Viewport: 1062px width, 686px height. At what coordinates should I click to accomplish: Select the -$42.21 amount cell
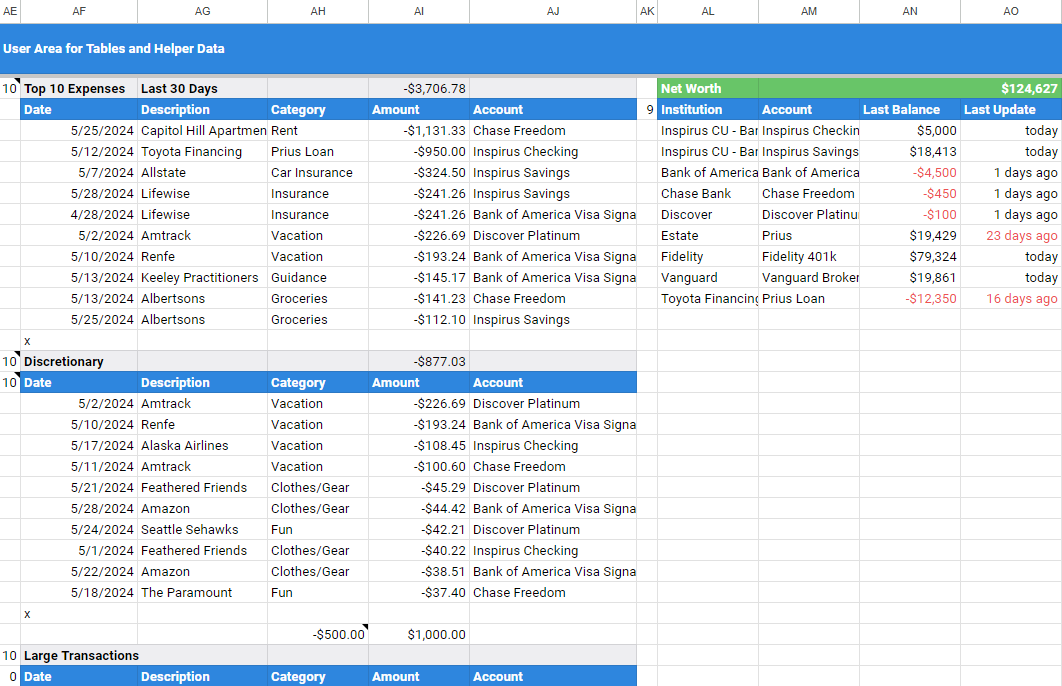(x=419, y=530)
